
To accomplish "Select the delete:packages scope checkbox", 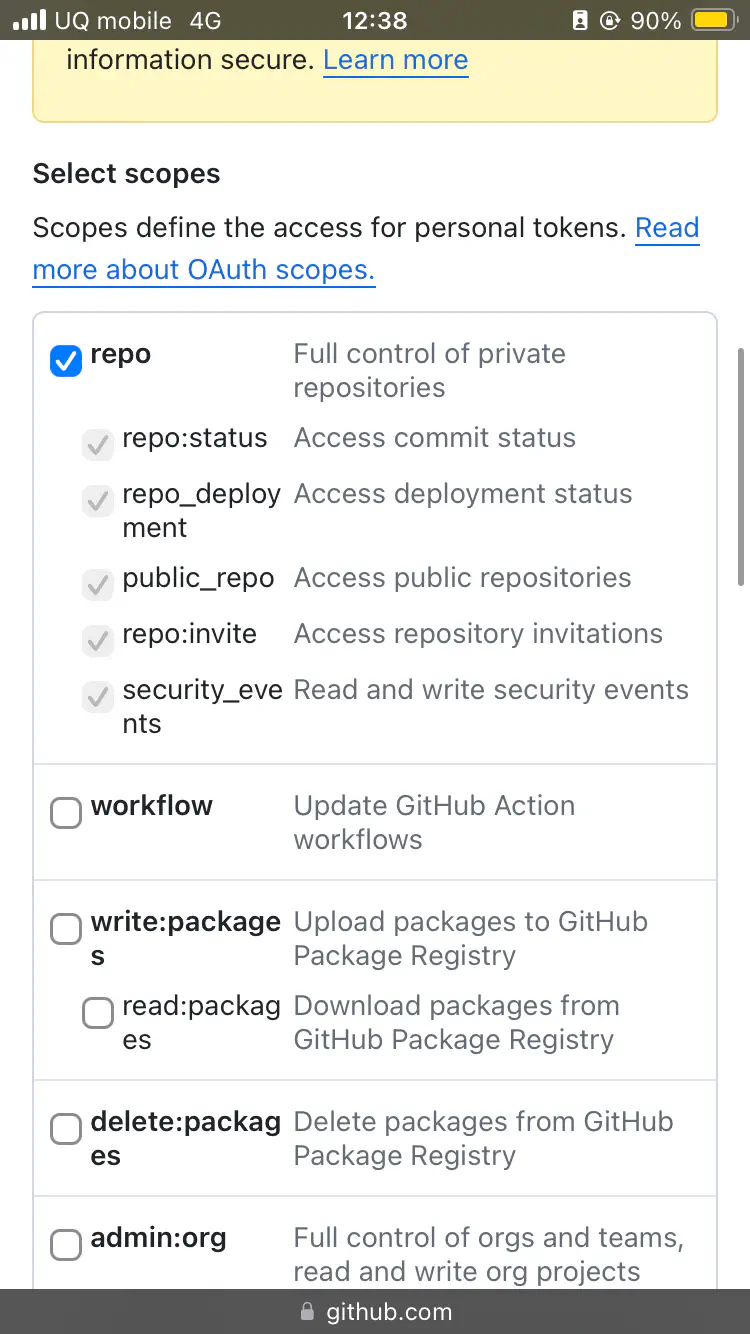I will (x=66, y=1129).
